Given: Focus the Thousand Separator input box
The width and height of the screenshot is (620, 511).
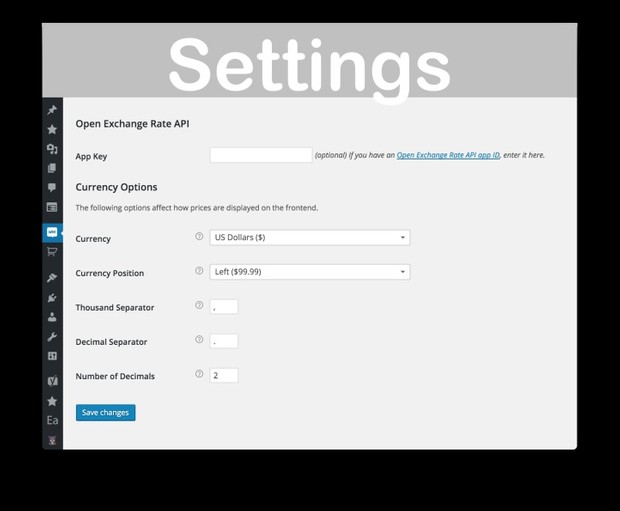Looking at the screenshot, I should (x=224, y=307).
